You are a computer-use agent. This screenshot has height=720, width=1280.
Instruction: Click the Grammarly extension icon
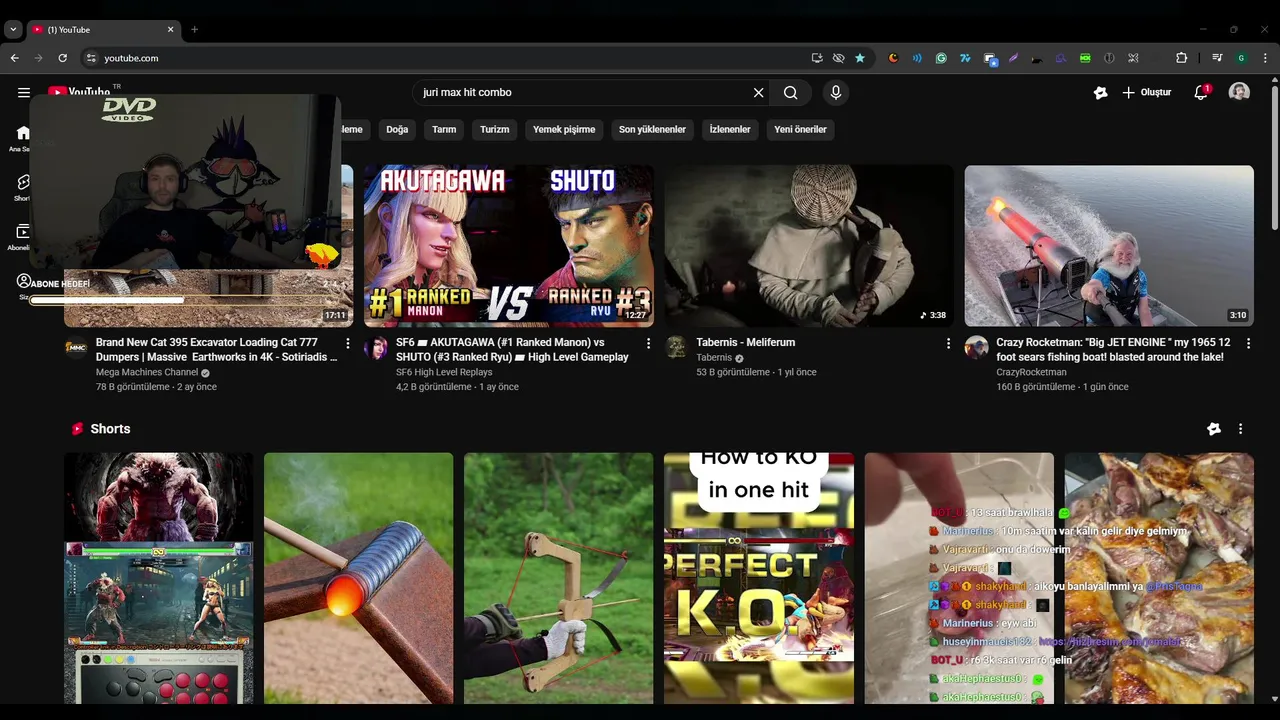(941, 58)
